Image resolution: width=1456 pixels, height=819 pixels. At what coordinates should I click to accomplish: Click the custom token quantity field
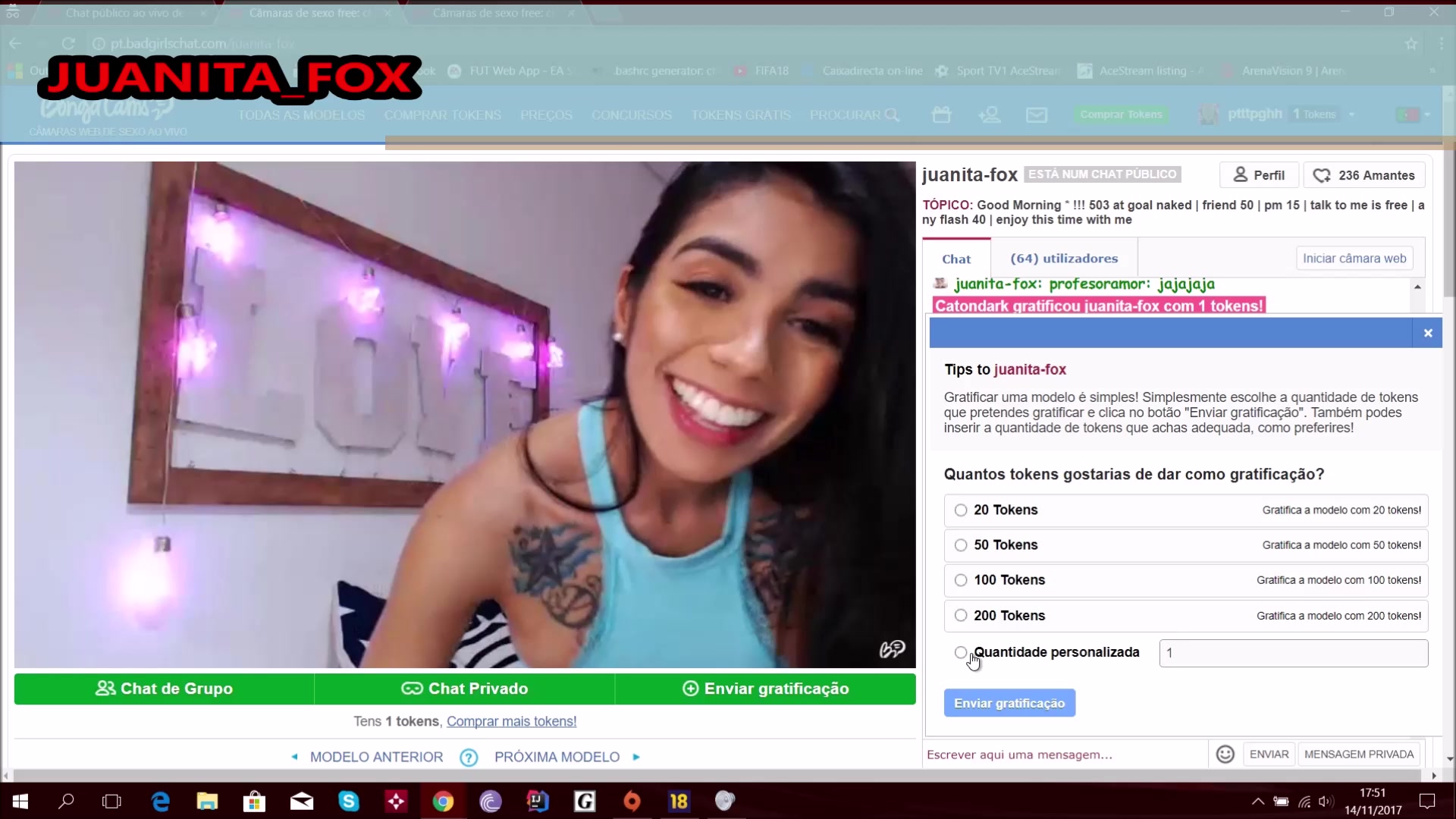tap(1292, 653)
